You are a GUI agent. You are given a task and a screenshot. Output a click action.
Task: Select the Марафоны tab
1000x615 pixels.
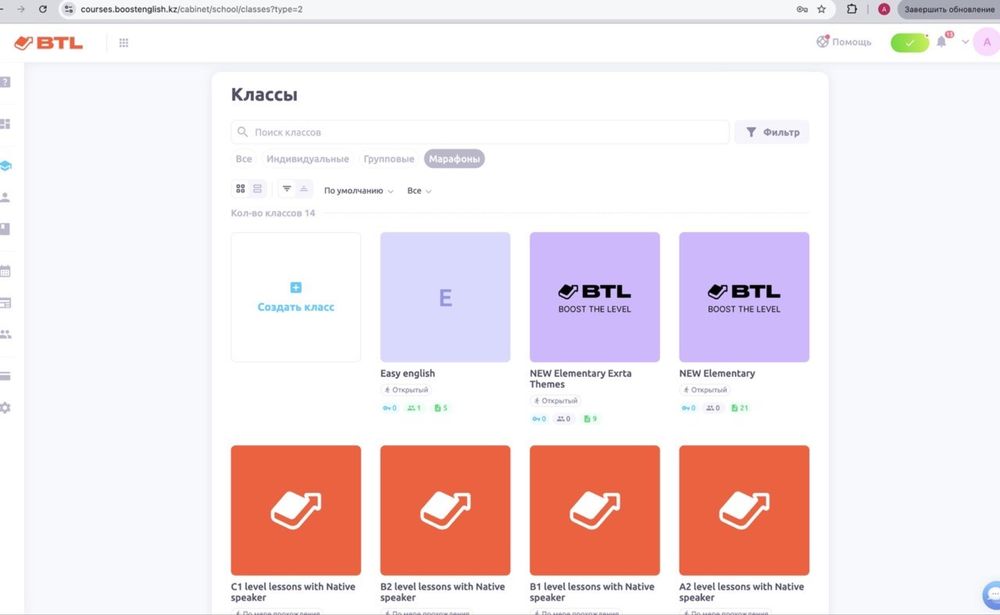454,159
